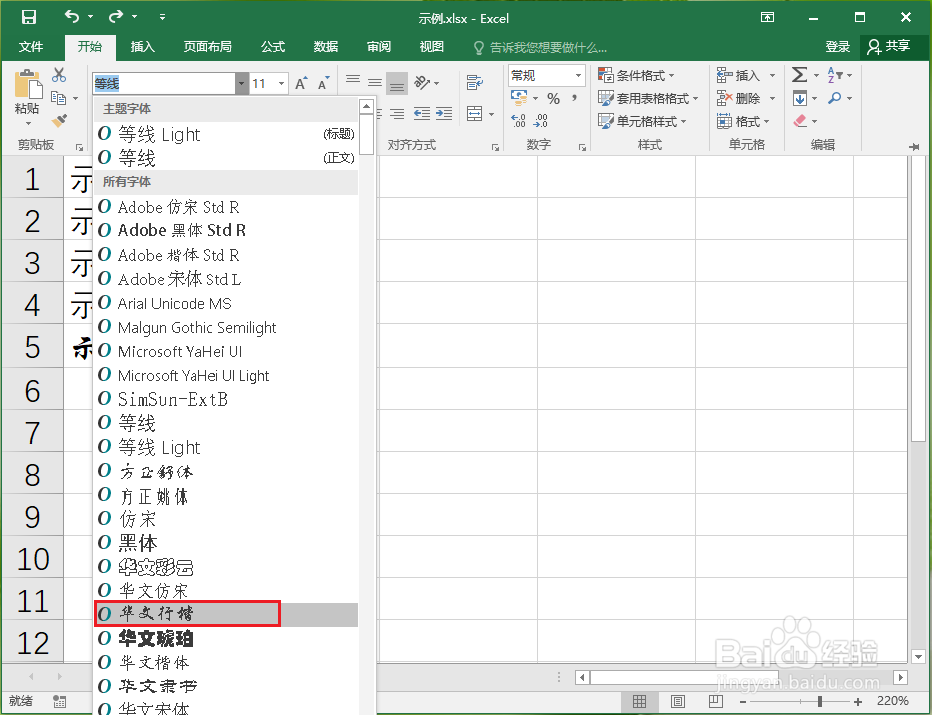Open 条件格式 dropdown
932x715 pixels.
(637, 75)
